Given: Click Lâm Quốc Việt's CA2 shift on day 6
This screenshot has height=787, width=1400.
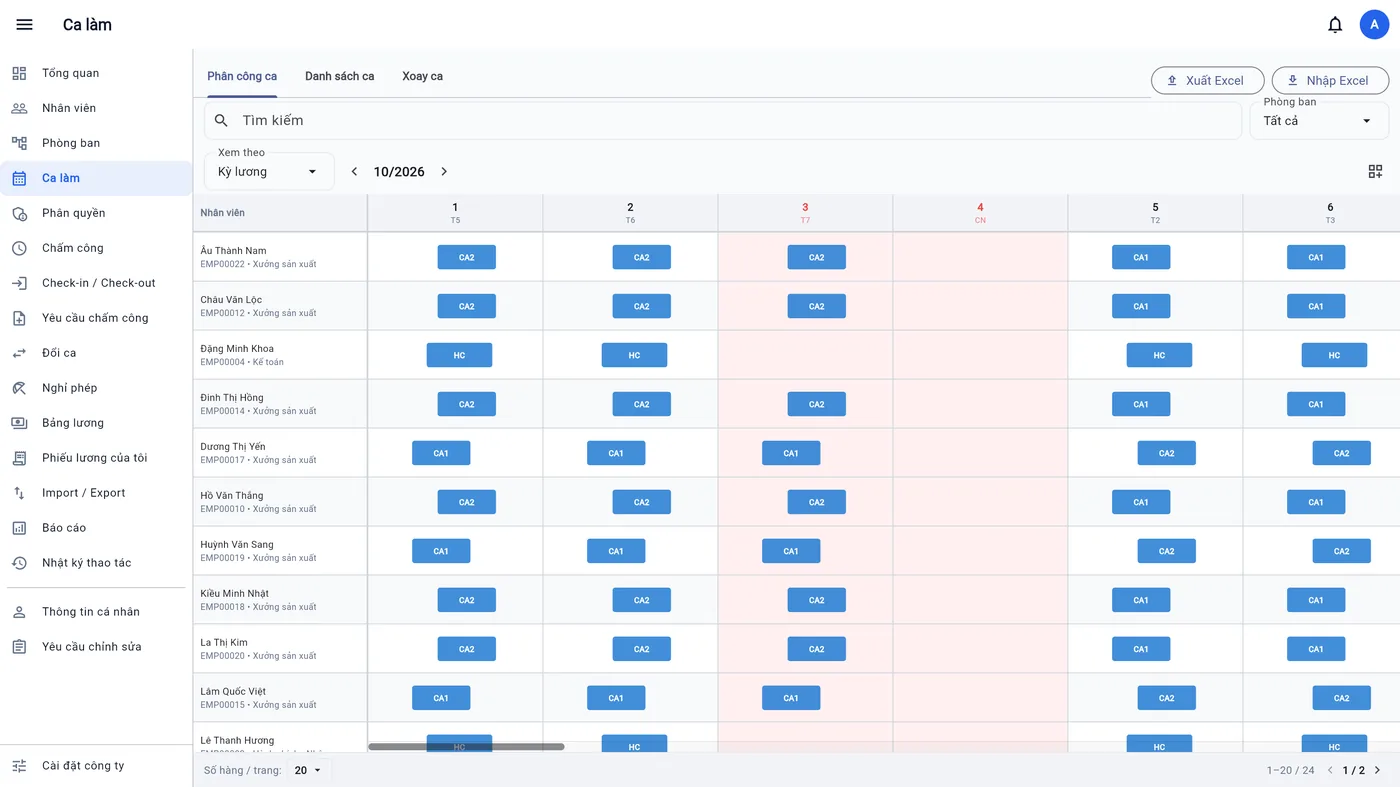Looking at the screenshot, I should click(x=1342, y=698).
